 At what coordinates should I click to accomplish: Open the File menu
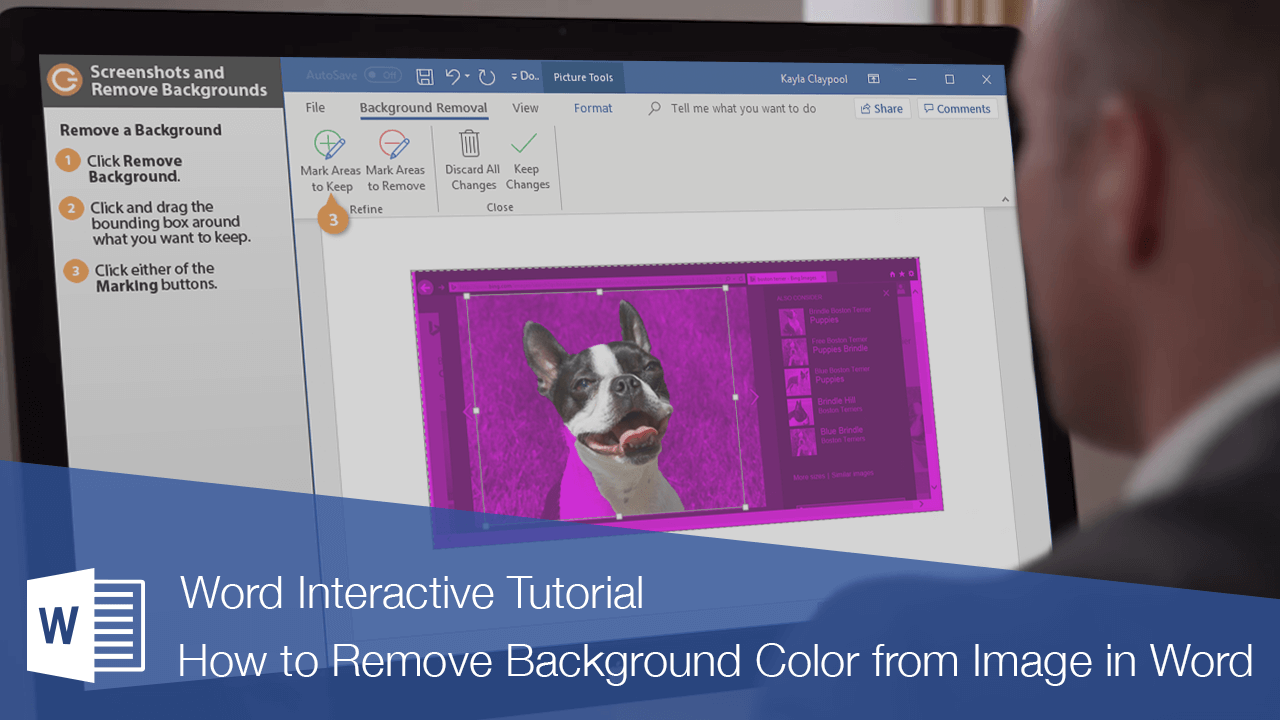(315, 107)
